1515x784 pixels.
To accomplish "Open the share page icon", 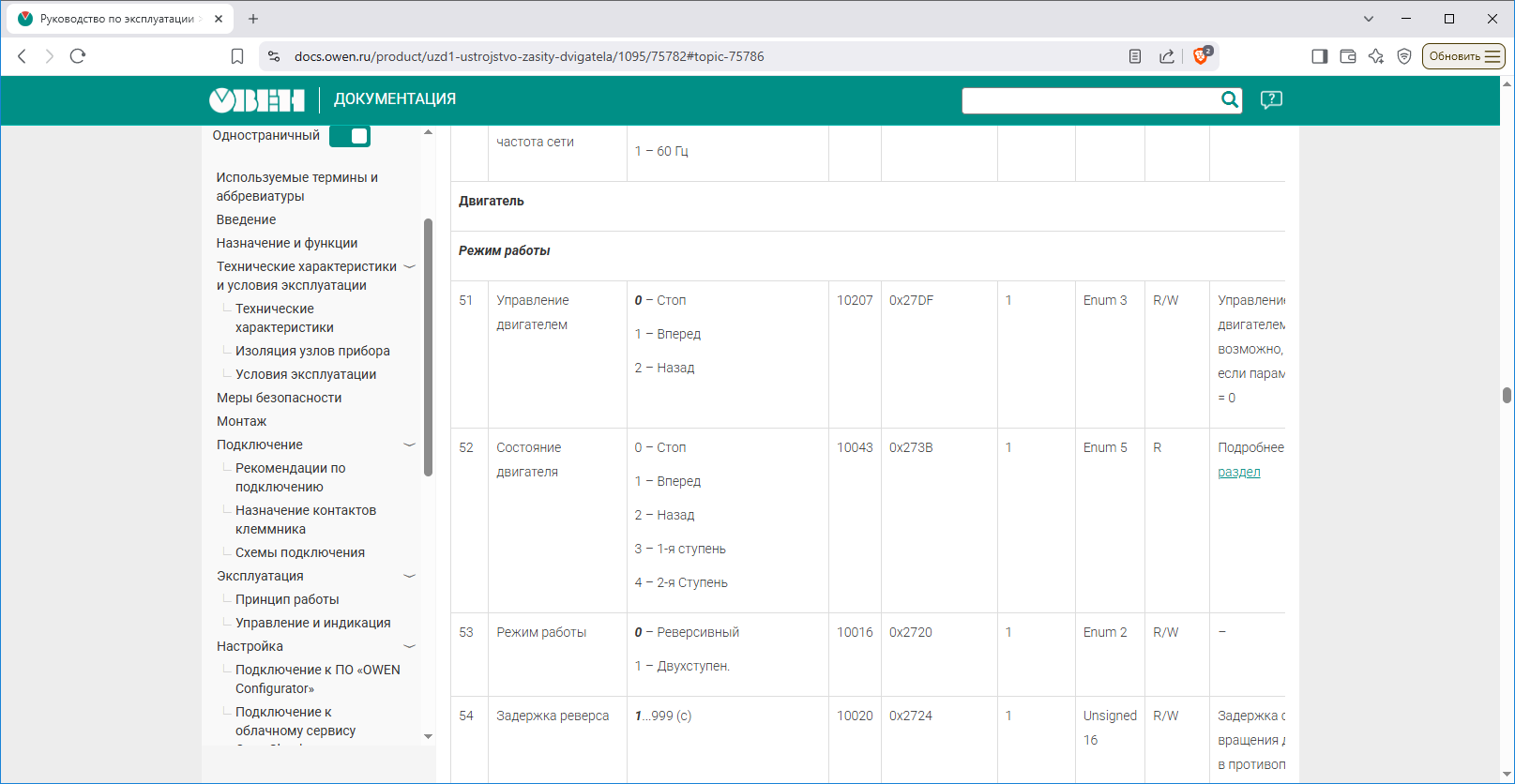I will point(1167,56).
